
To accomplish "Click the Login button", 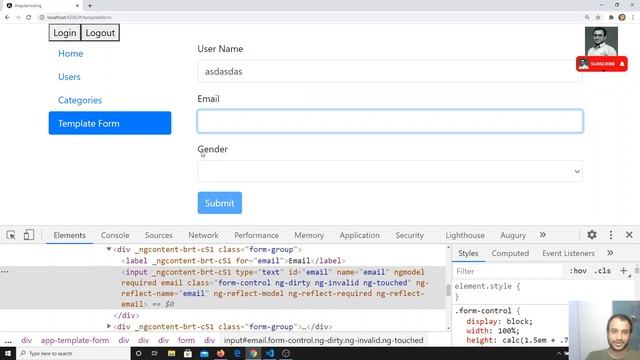I will tap(64, 33).
